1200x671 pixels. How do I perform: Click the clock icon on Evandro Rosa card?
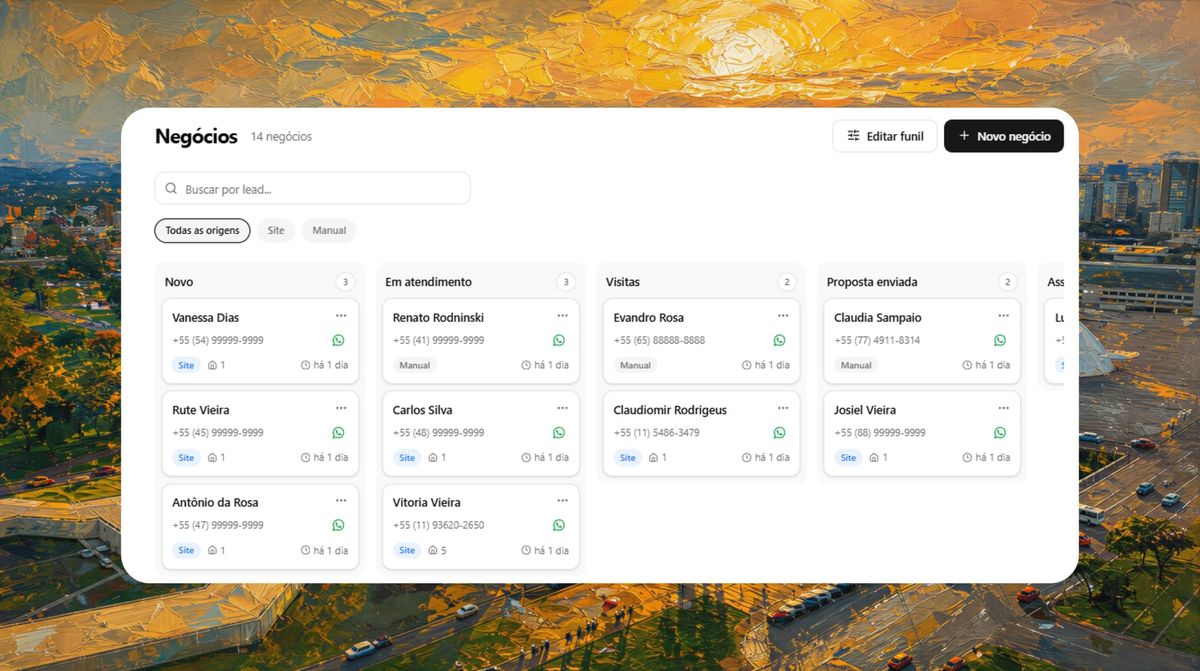pos(747,365)
